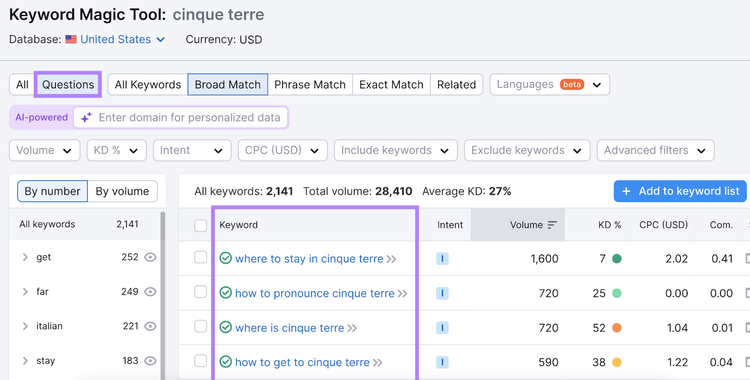The width and height of the screenshot is (750, 380).
Task: Switch to Exact Match tab
Action: [391, 85]
